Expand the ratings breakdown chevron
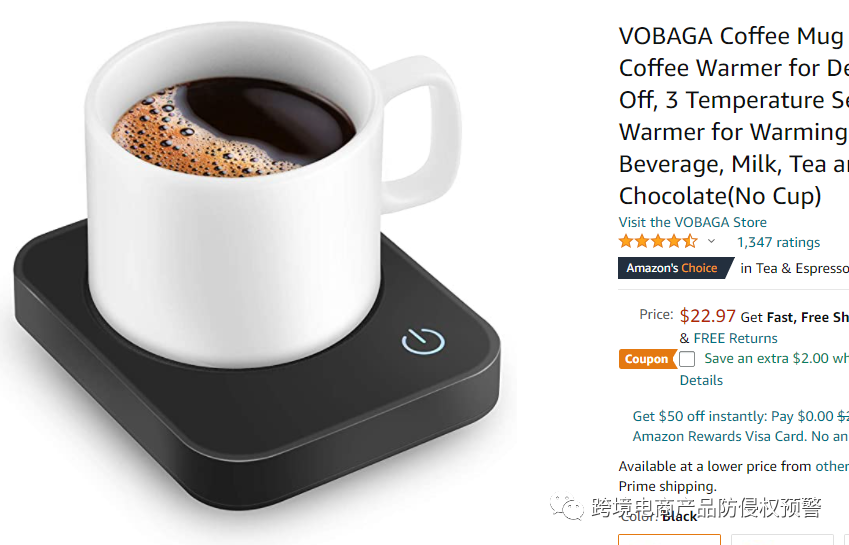Screen dimensions: 849x545 click(711, 241)
